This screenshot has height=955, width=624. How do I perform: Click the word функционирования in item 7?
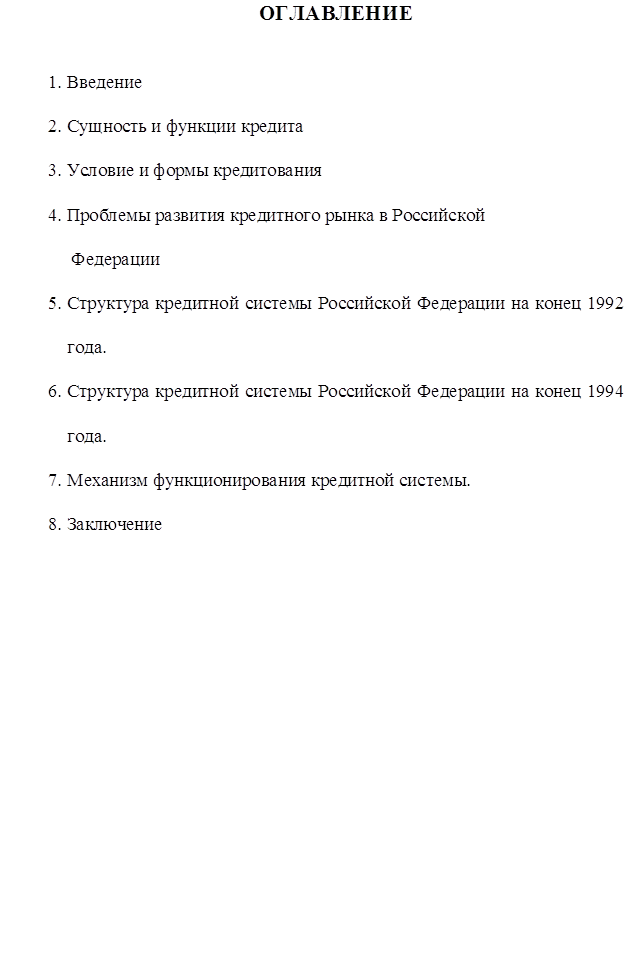coord(229,481)
